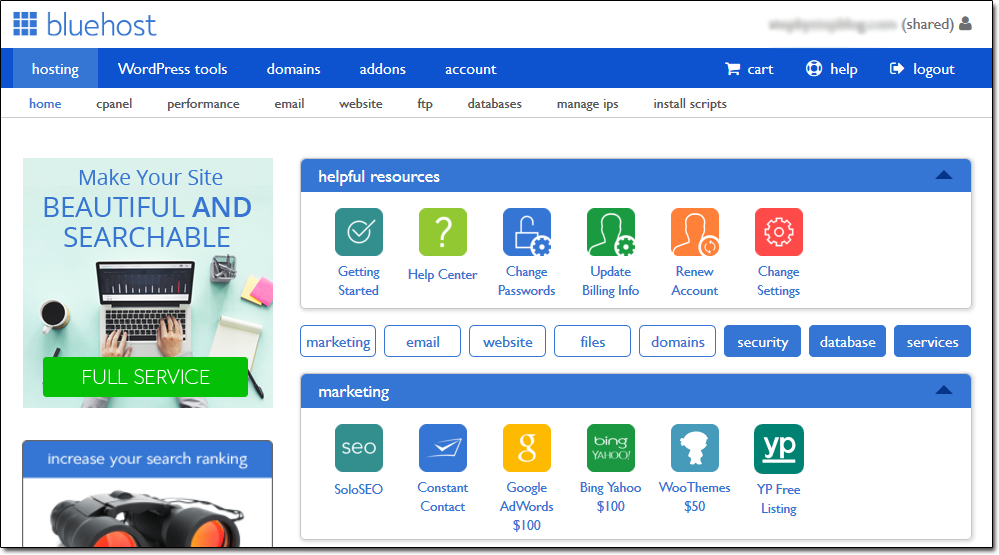Click the blurred account domain name
This screenshot has width=999, height=555.
tap(833, 24)
